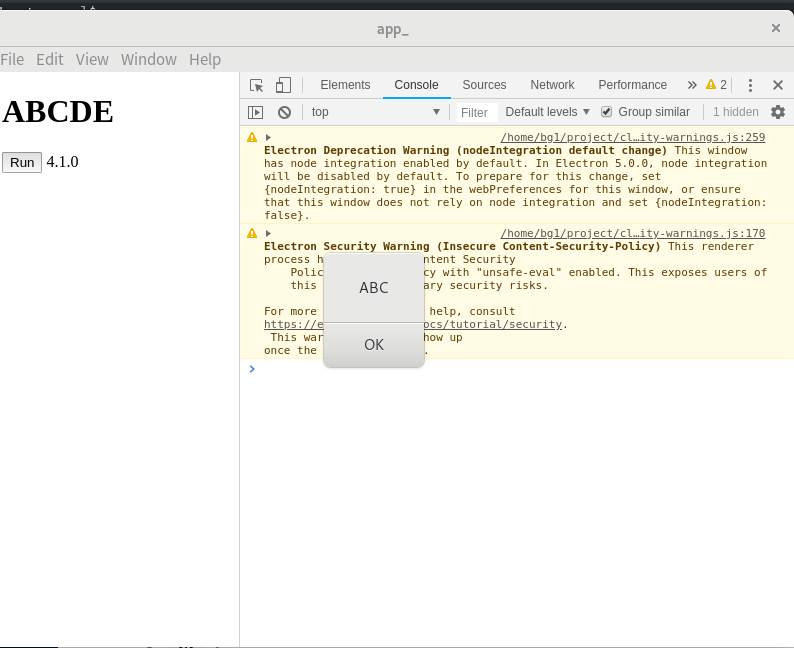794x648 pixels.
Task: Switch to the Elements tab
Action: click(x=345, y=85)
